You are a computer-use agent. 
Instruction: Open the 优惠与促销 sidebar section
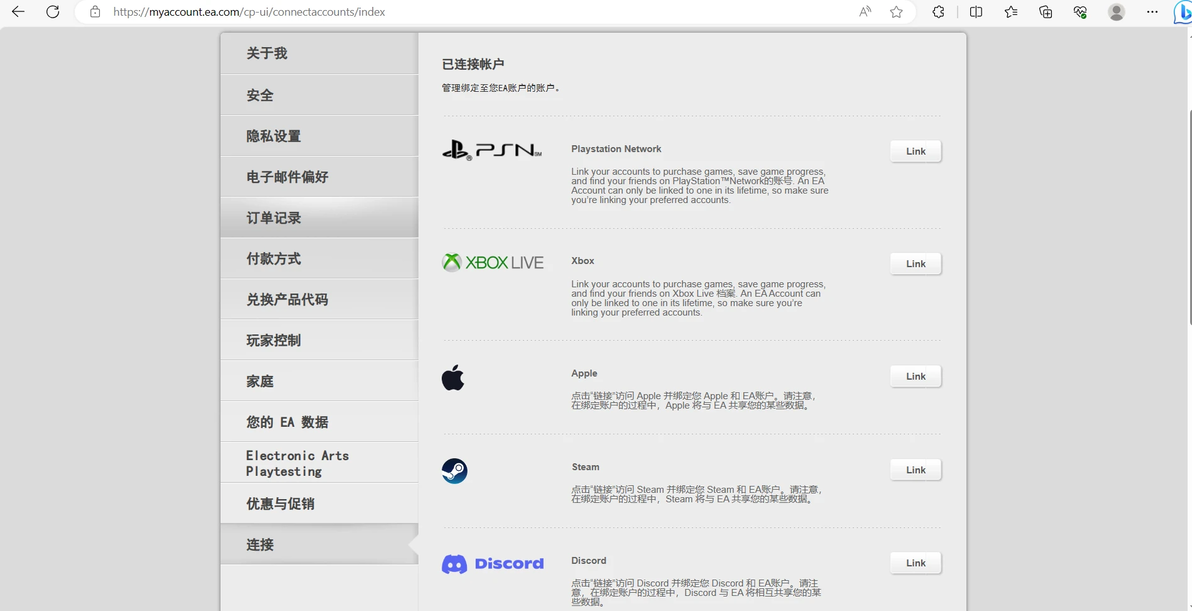319,504
